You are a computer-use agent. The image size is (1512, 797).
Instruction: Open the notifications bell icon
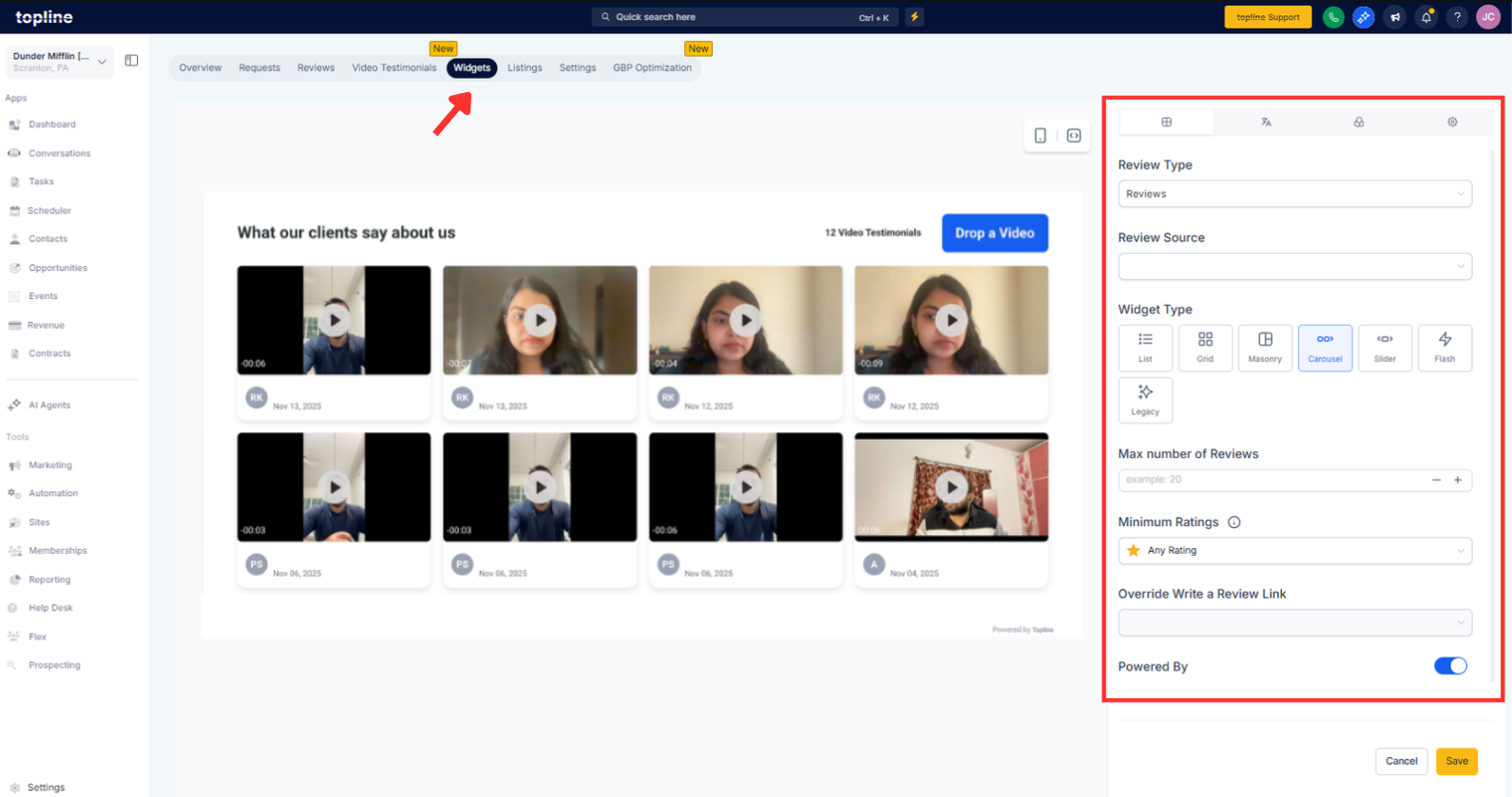pos(1426,17)
